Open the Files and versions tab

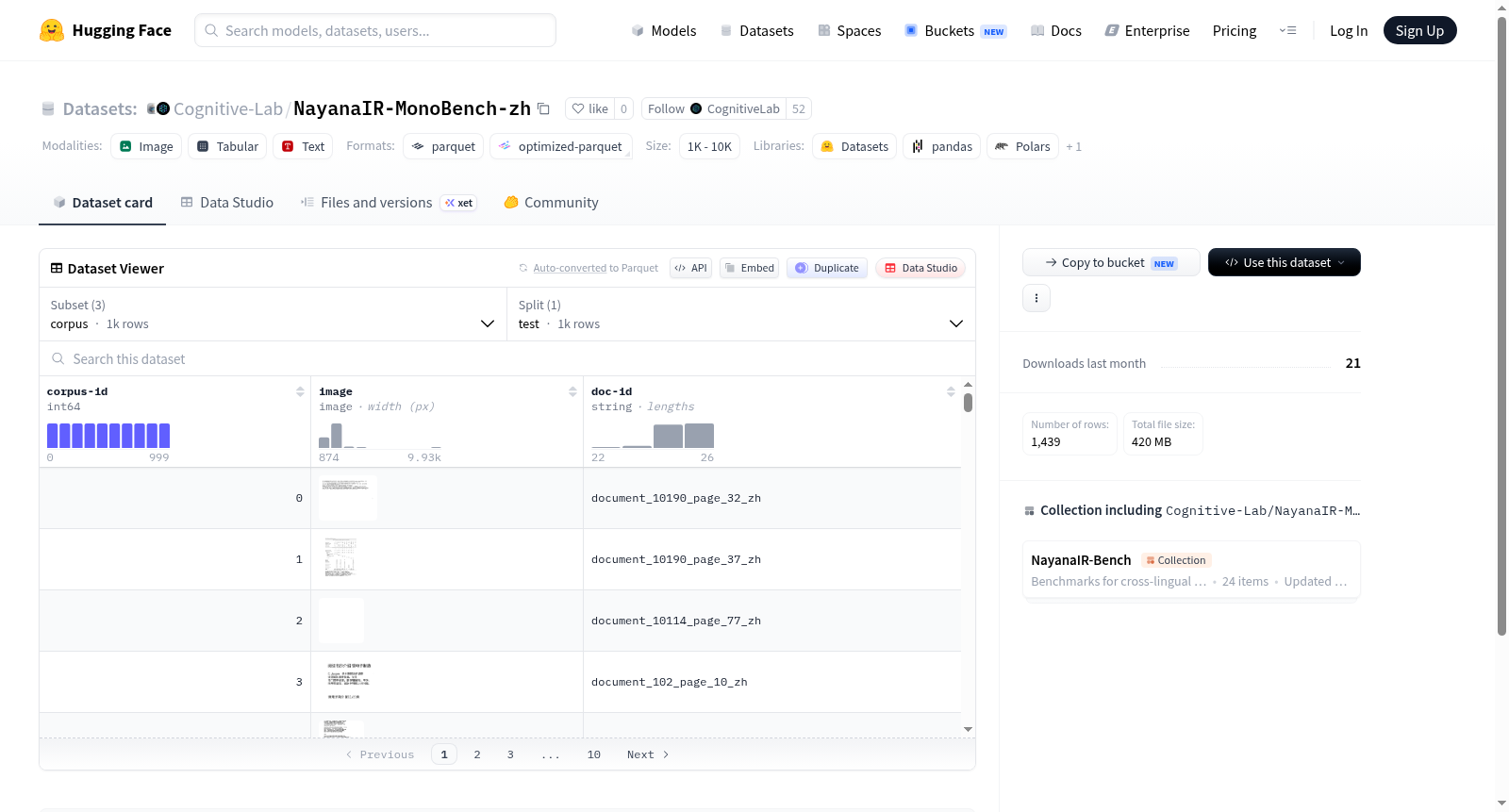click(389, 203)
